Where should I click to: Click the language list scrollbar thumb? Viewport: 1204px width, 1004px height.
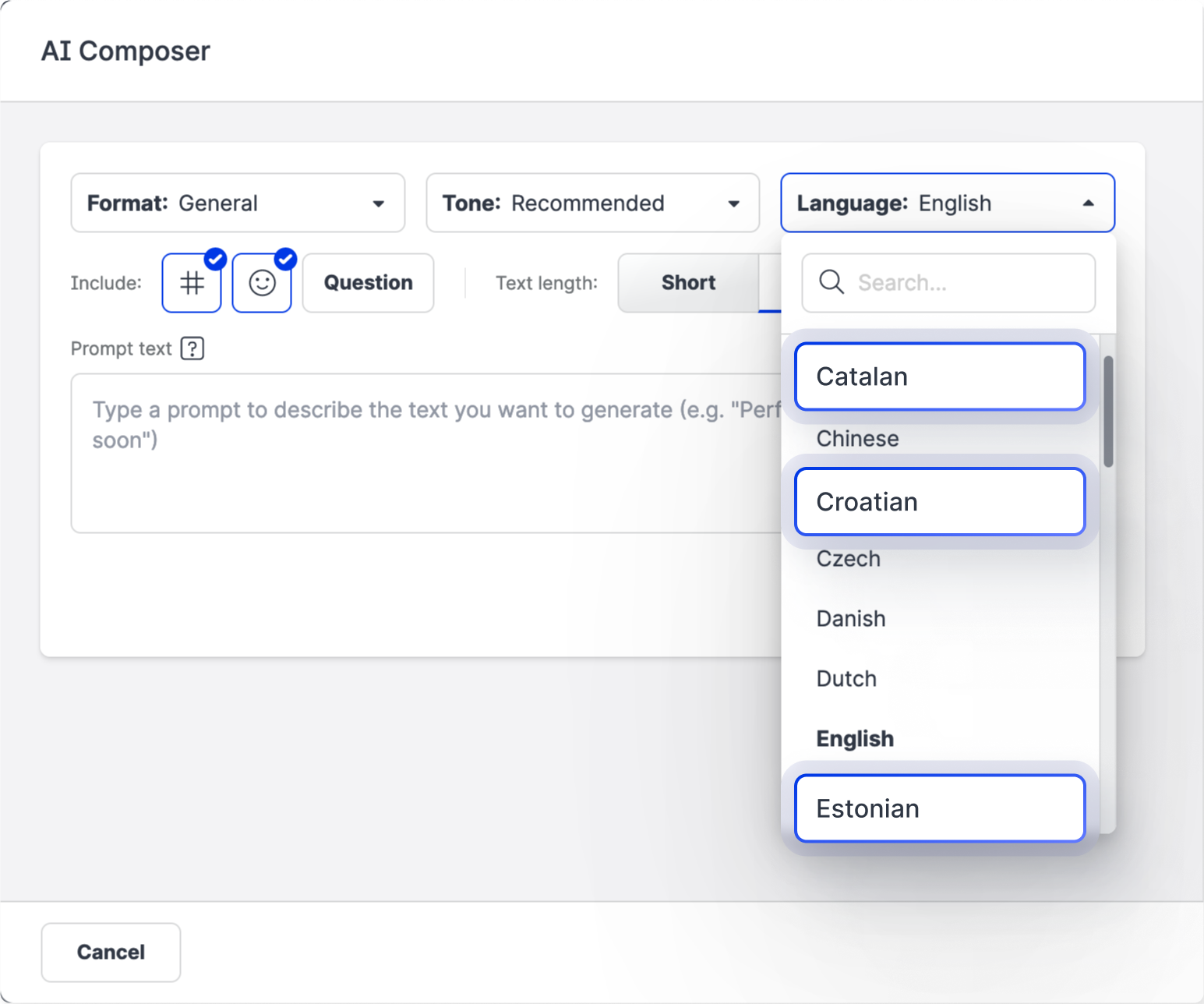coord(1108,412)
